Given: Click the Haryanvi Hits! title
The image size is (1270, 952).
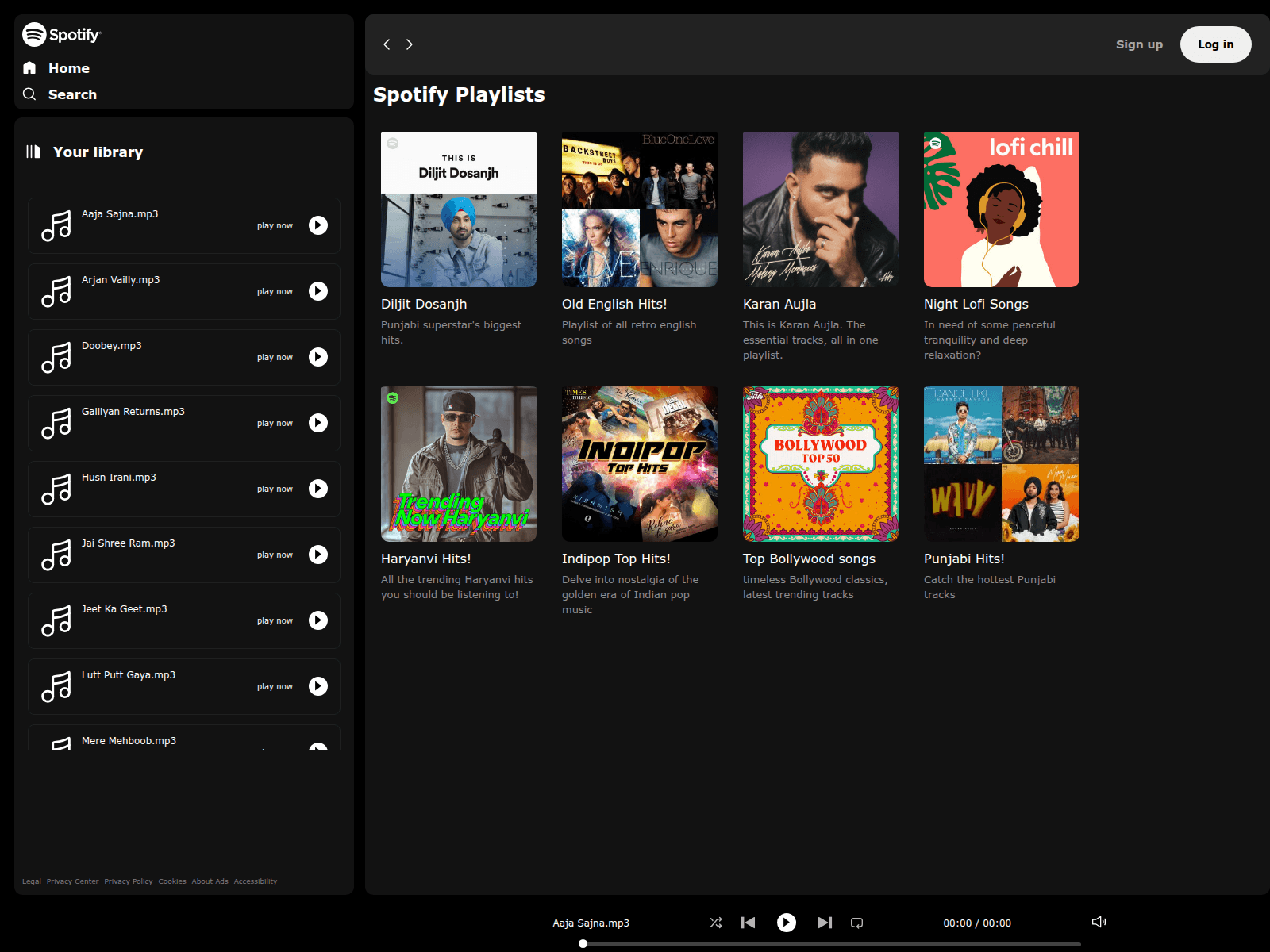Looking at the screenshot, I should (x=426, y=559).
